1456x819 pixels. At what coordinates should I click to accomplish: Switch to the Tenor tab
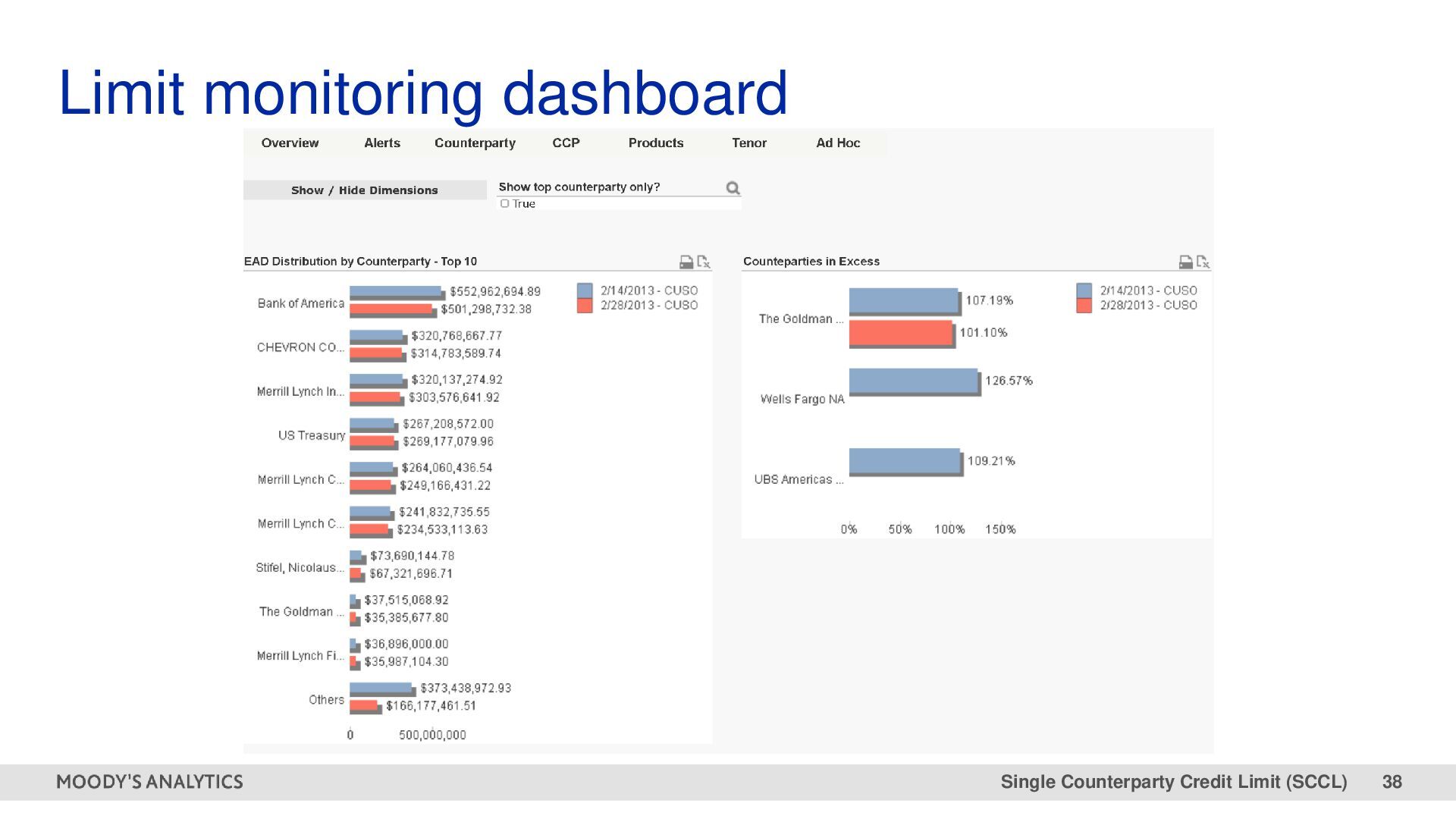pos(749,143)
